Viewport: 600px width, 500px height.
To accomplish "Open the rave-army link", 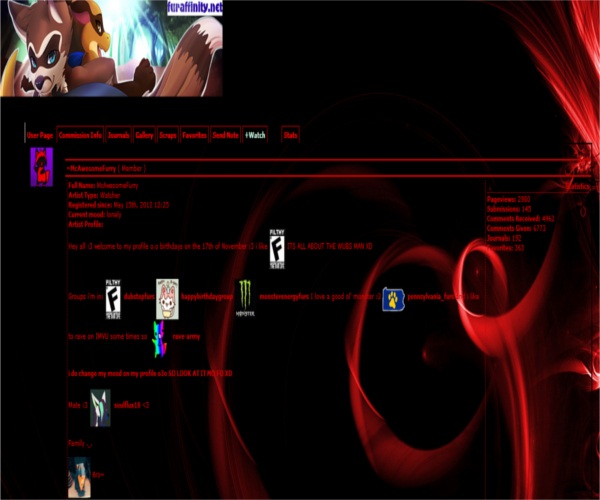I will click(186, 337).
